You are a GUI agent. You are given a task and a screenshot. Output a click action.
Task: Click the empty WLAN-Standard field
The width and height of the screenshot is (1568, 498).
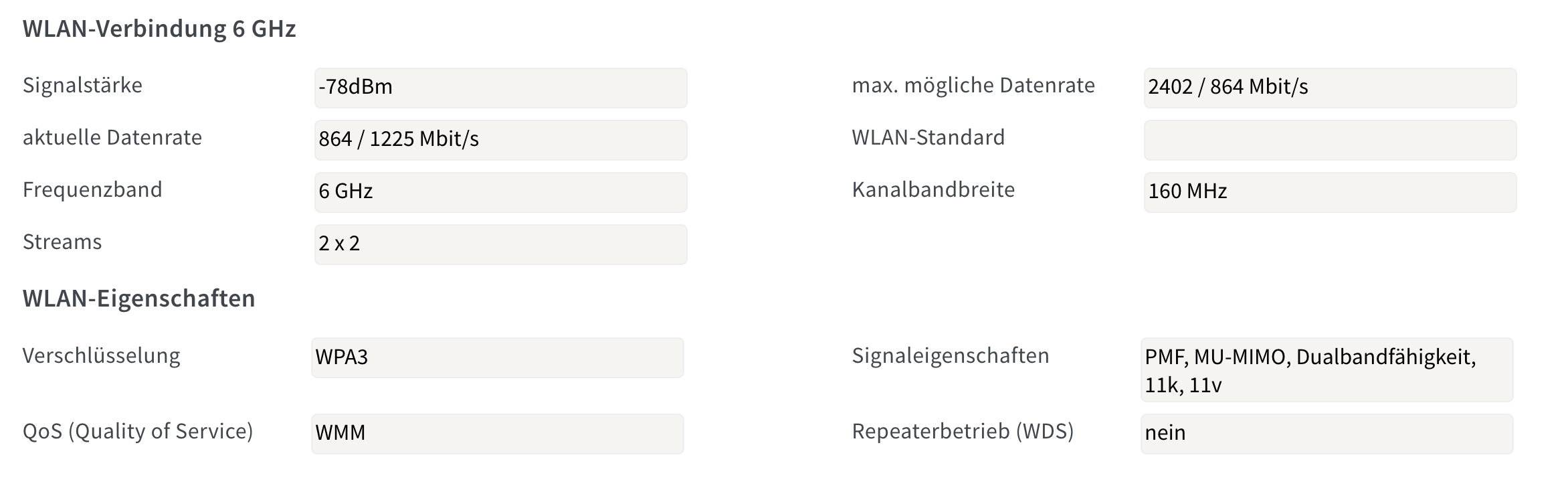[1330, 140]
